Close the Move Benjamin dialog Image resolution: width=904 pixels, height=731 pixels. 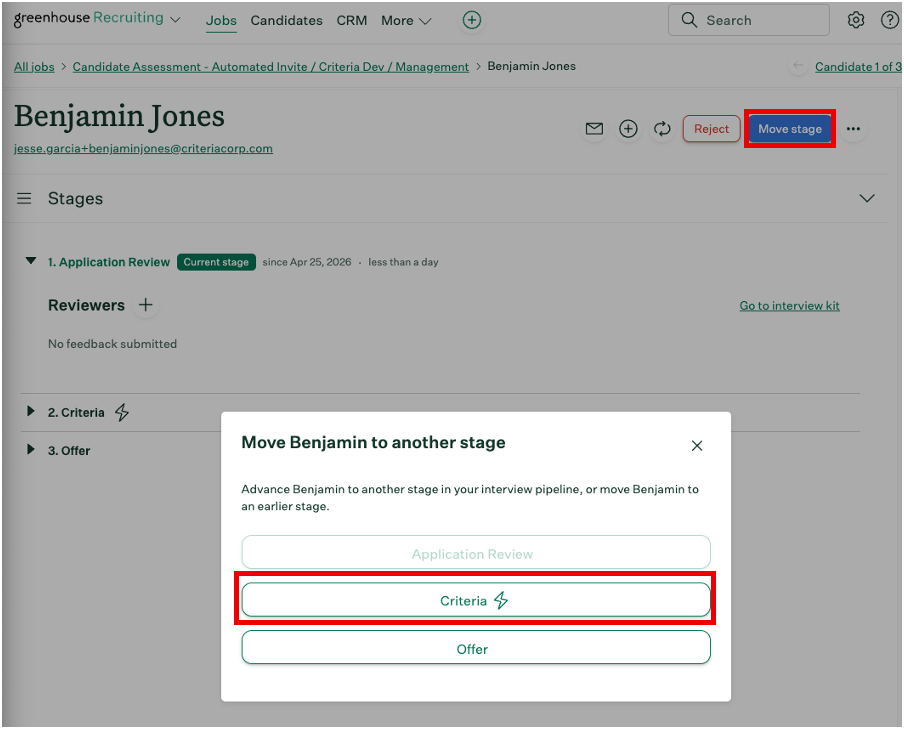point(697,446)
